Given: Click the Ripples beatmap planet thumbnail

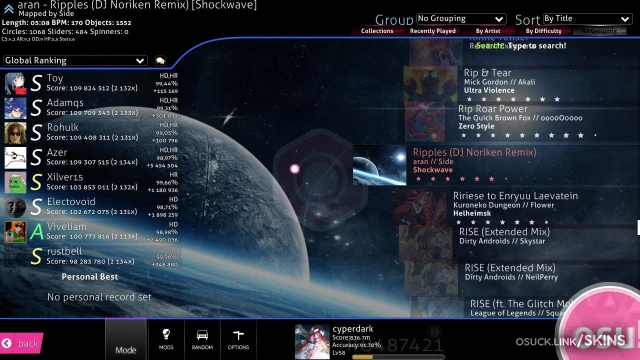Looking at the screenshot, I should [x=380, y=165].
